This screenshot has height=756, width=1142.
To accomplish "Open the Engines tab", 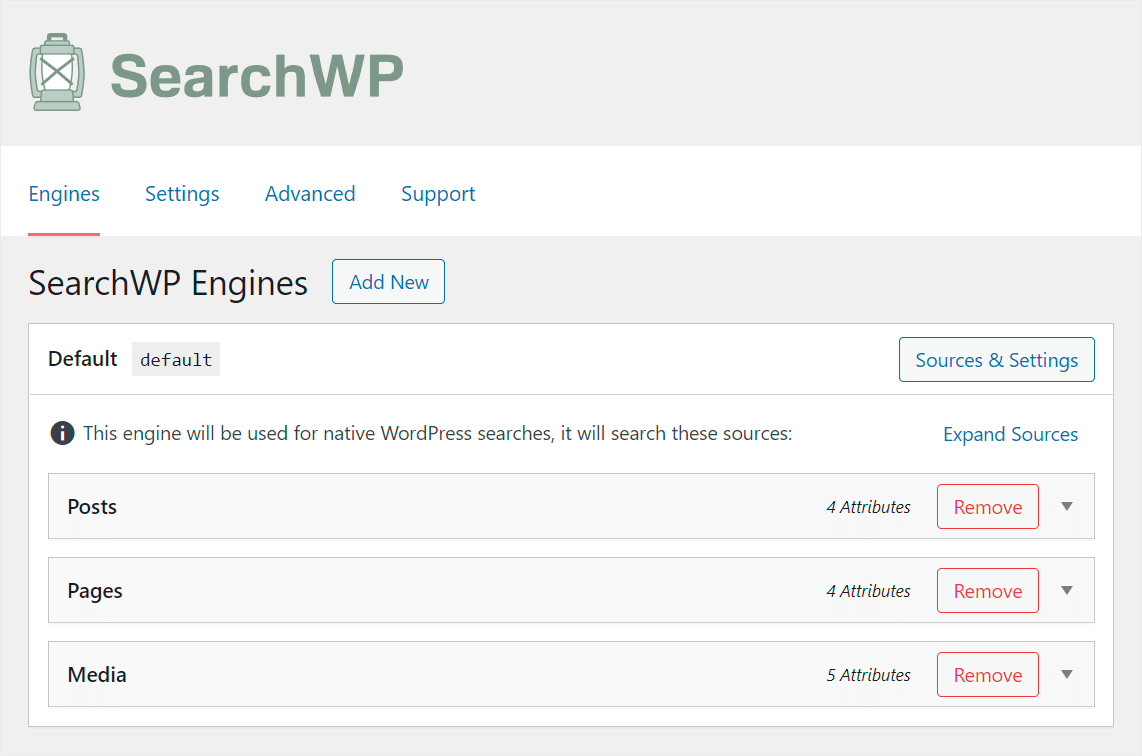I will (x=64, y=194).
